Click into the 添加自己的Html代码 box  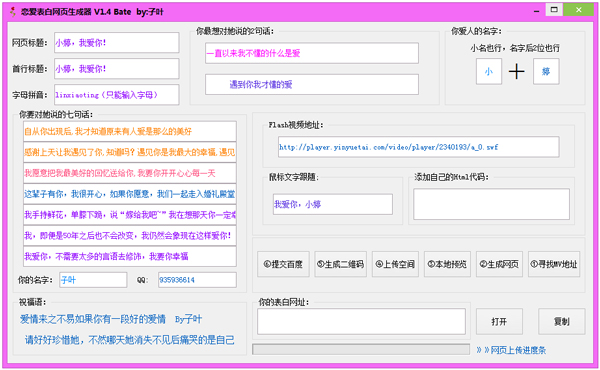(x=491, y=204)
